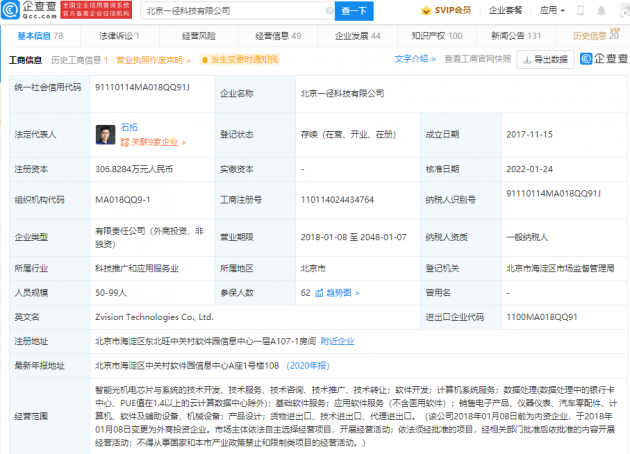Expand the 应用 dropdown menu

(x=552, y=10)
